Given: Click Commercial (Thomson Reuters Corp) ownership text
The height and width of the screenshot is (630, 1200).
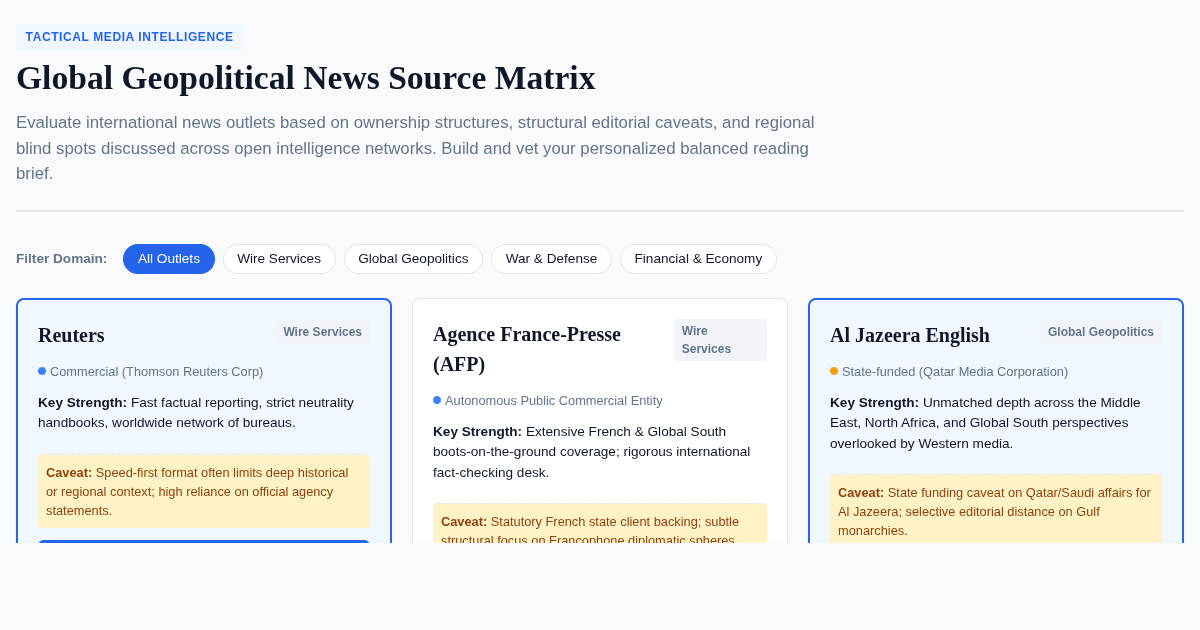Looking at the screenshot, I should [x=156, y=372].
